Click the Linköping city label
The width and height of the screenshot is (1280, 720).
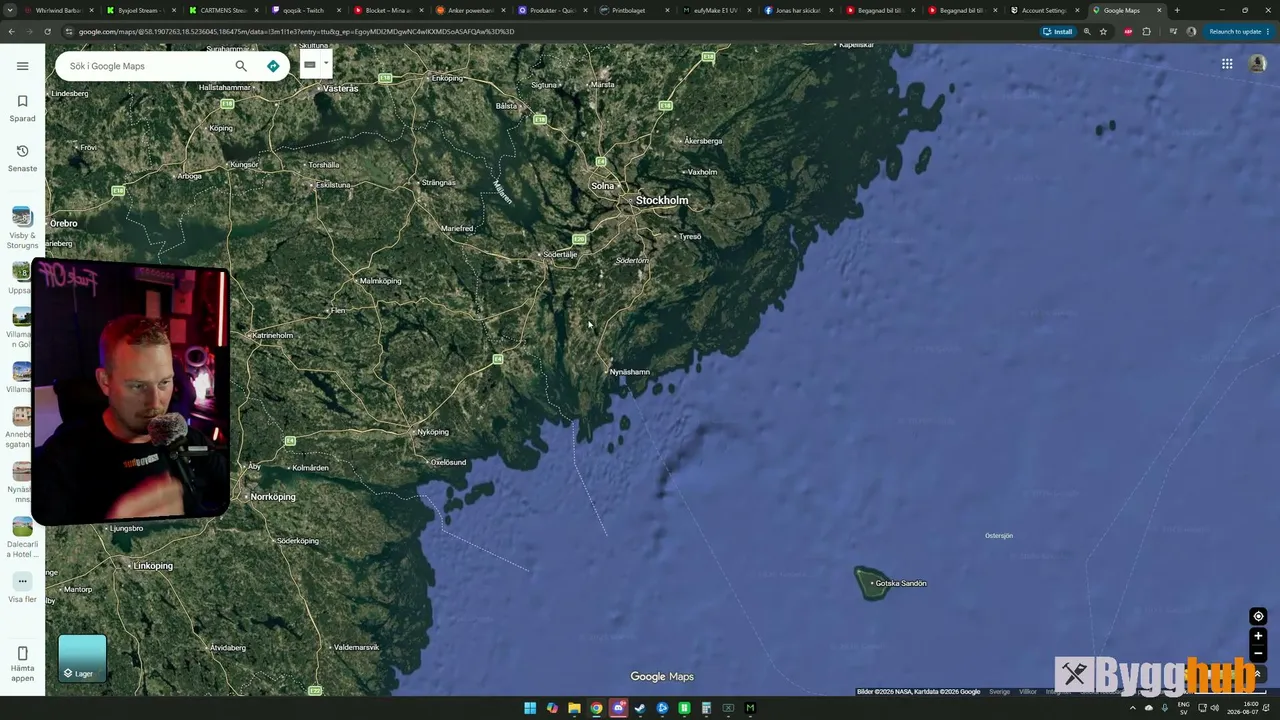(153, 566)
